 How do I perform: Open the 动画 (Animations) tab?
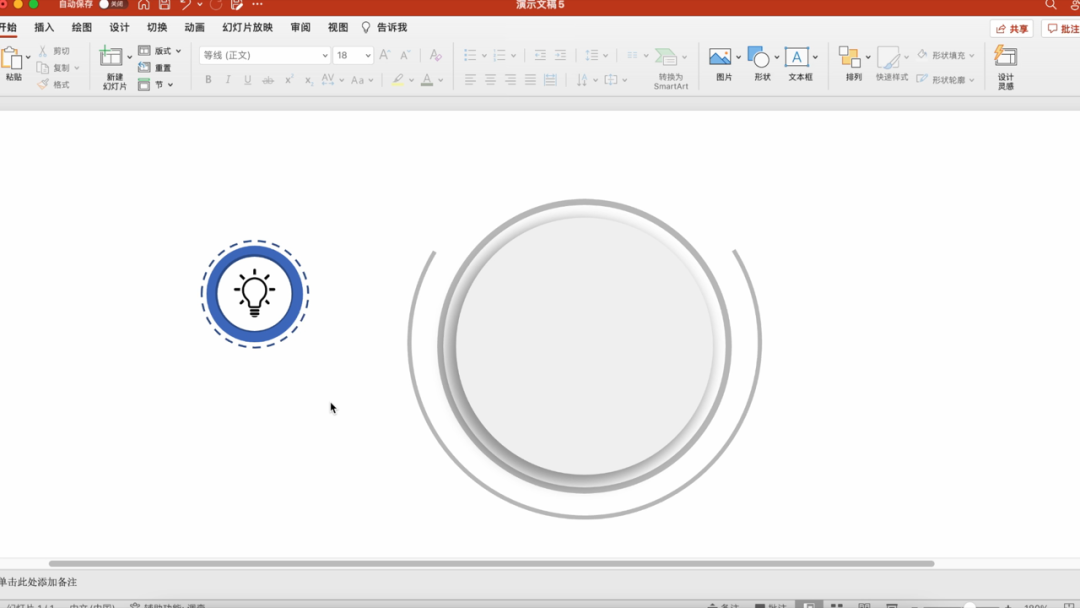click(x=194, y=28)
